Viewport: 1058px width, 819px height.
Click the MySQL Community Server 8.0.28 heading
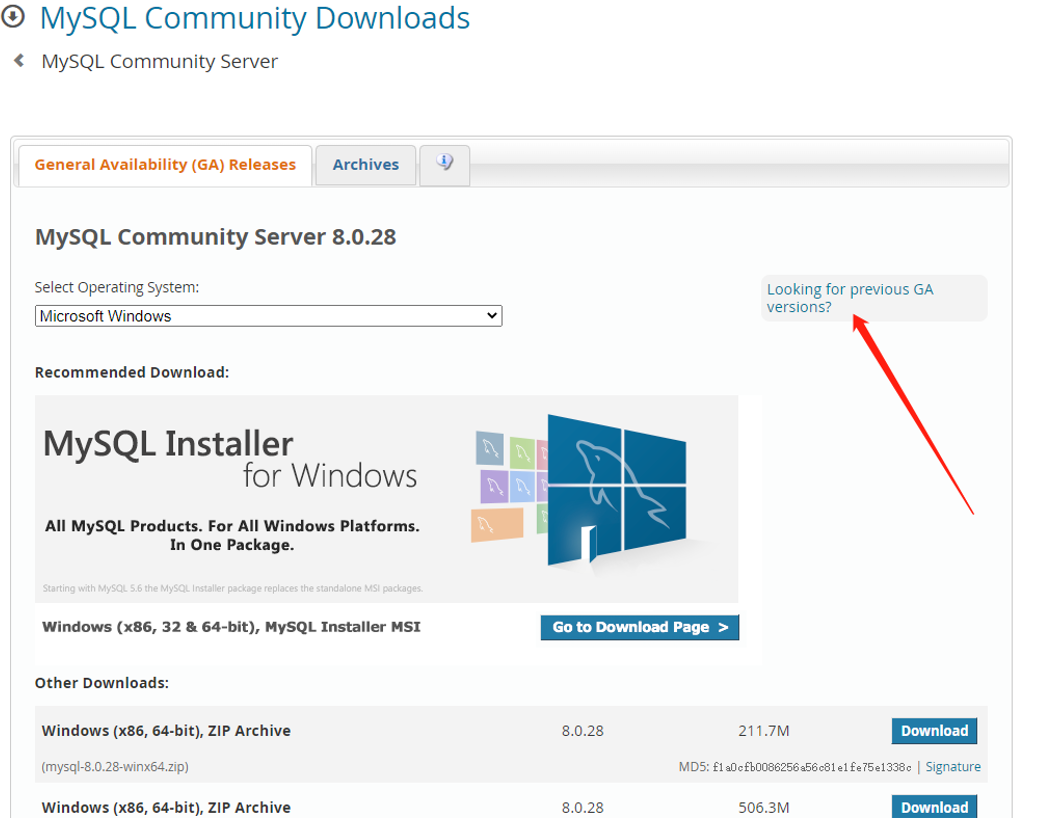[215, 237]
